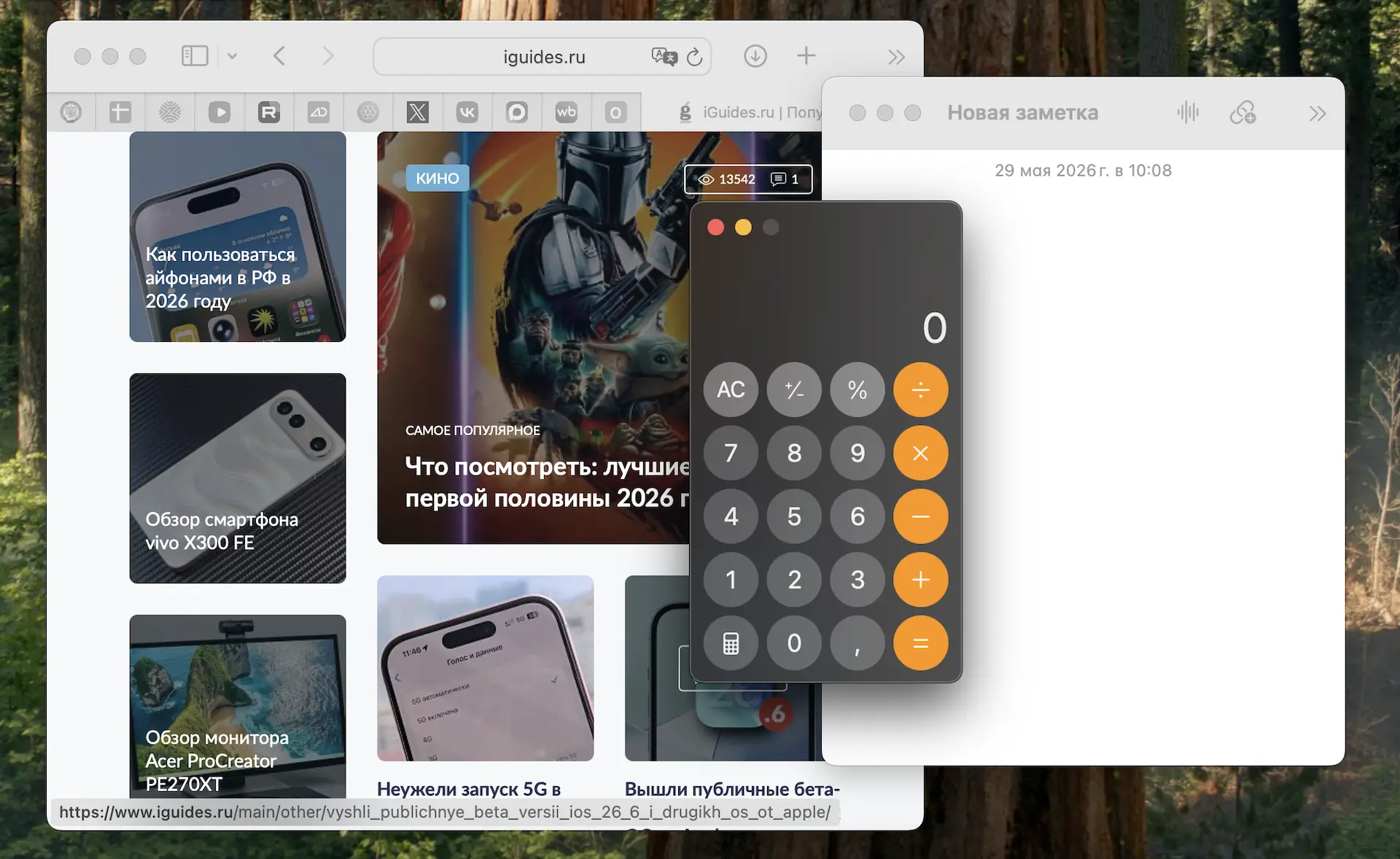This screenshot has width=1400, height=859.
Task: Toggle the plus/minus sign in Calculator
Action: click(x=794, y=389)
